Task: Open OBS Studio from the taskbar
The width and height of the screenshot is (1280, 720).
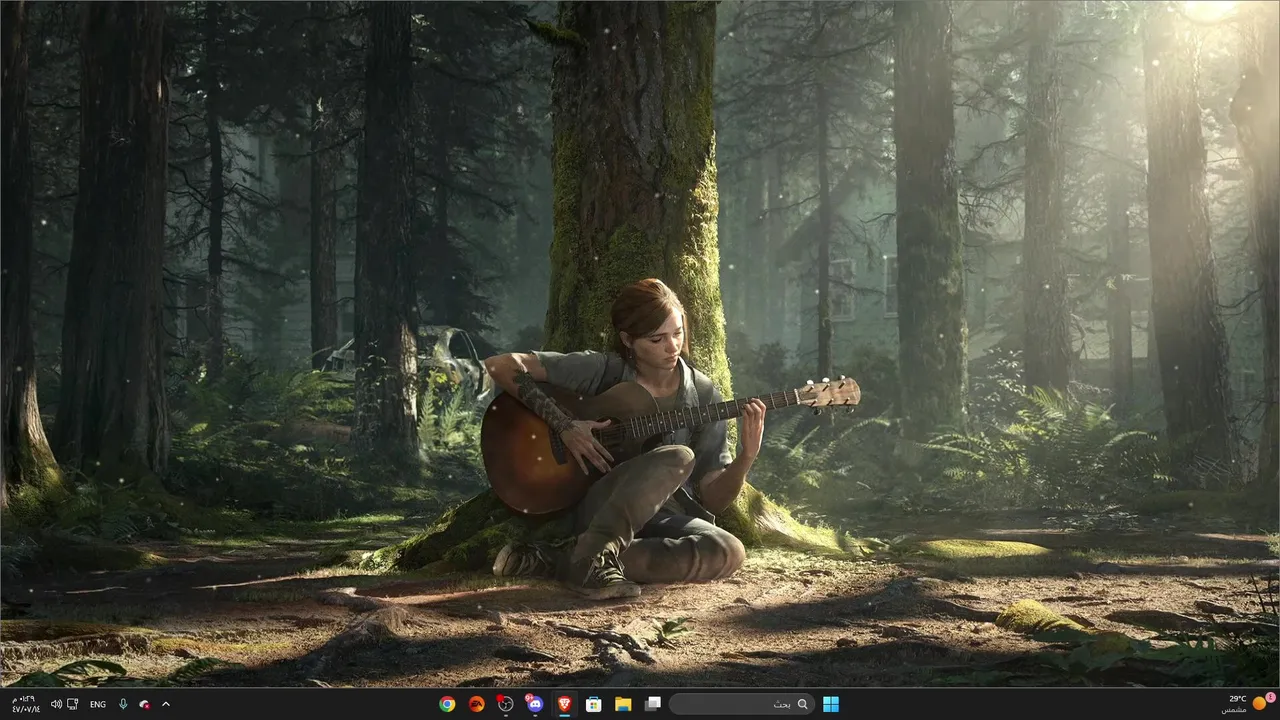Action: (x=505, y=704)
